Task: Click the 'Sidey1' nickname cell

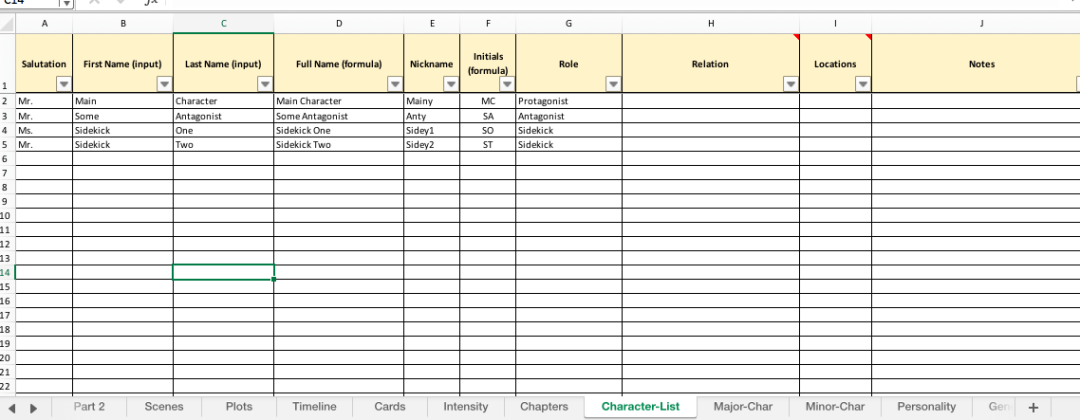Action: [432, 130]
